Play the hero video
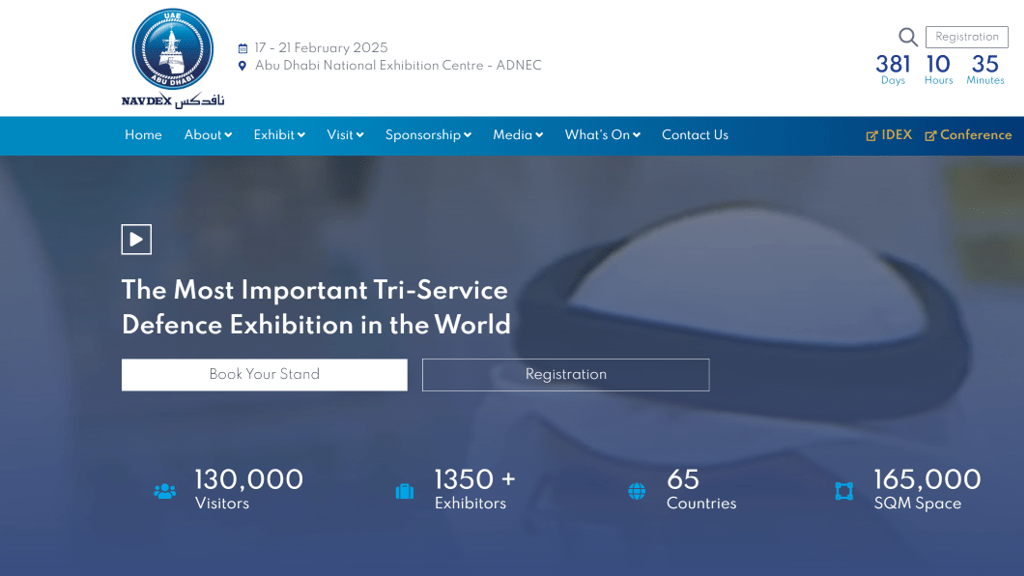Viewport: 1024px width, 576px height. tap(136, 239)
